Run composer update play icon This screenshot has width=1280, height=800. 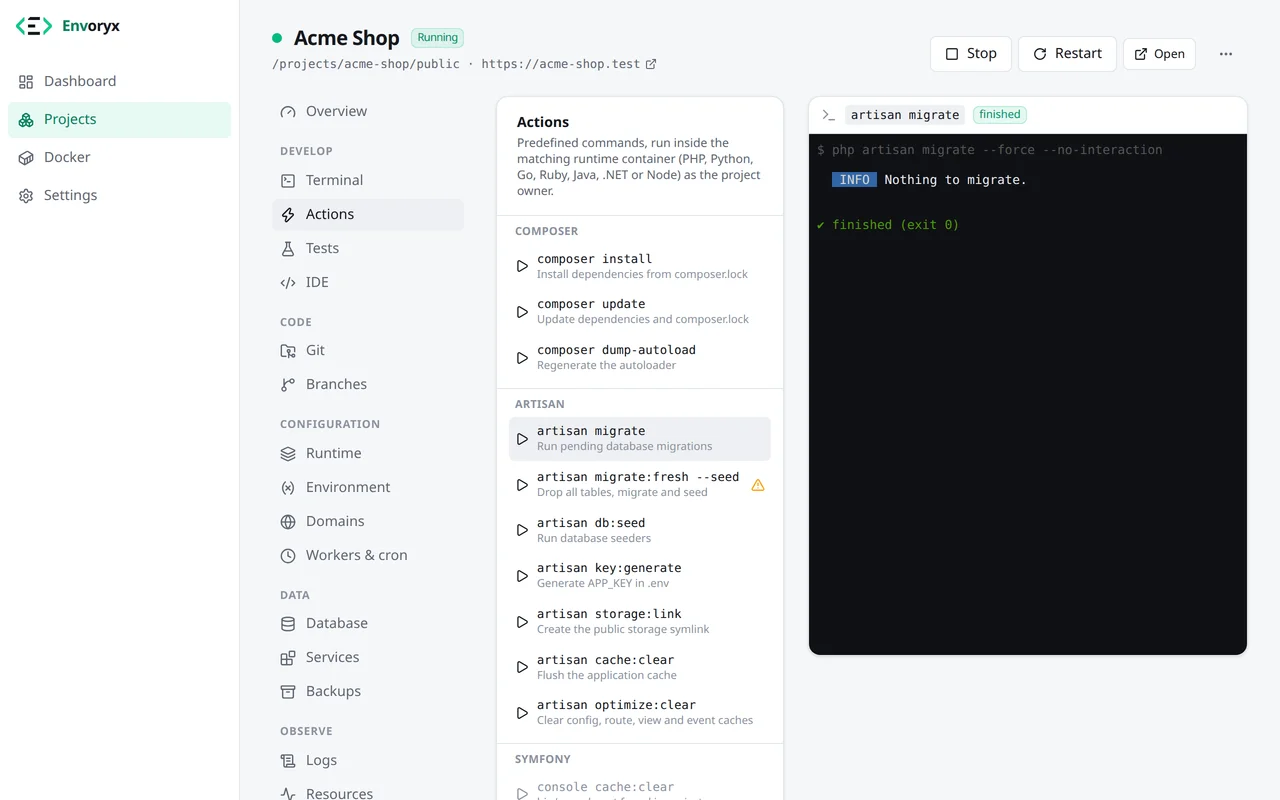click(x=522, y=312)
